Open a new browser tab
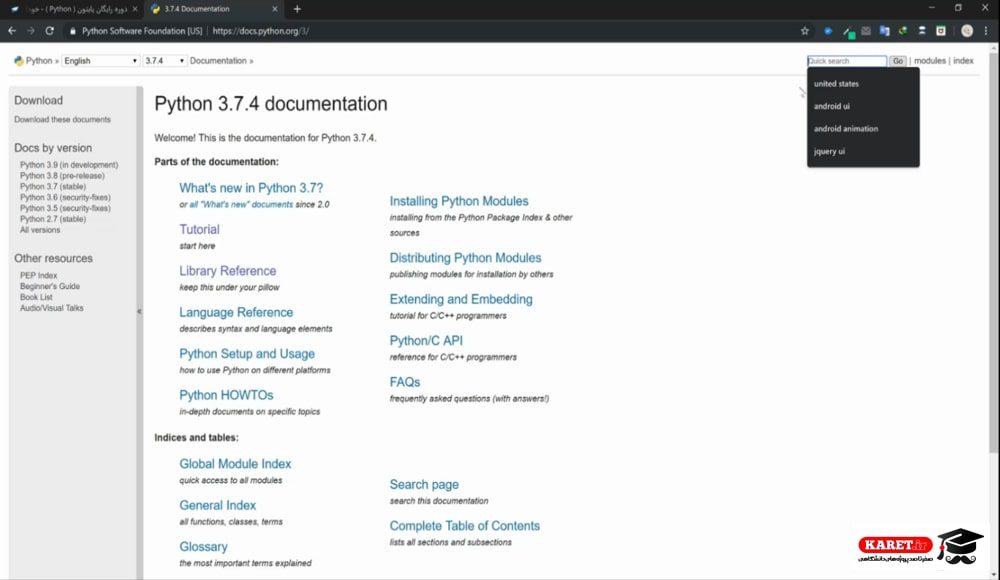This screenshot has height=580, width=1000. [x=297, y=9]
